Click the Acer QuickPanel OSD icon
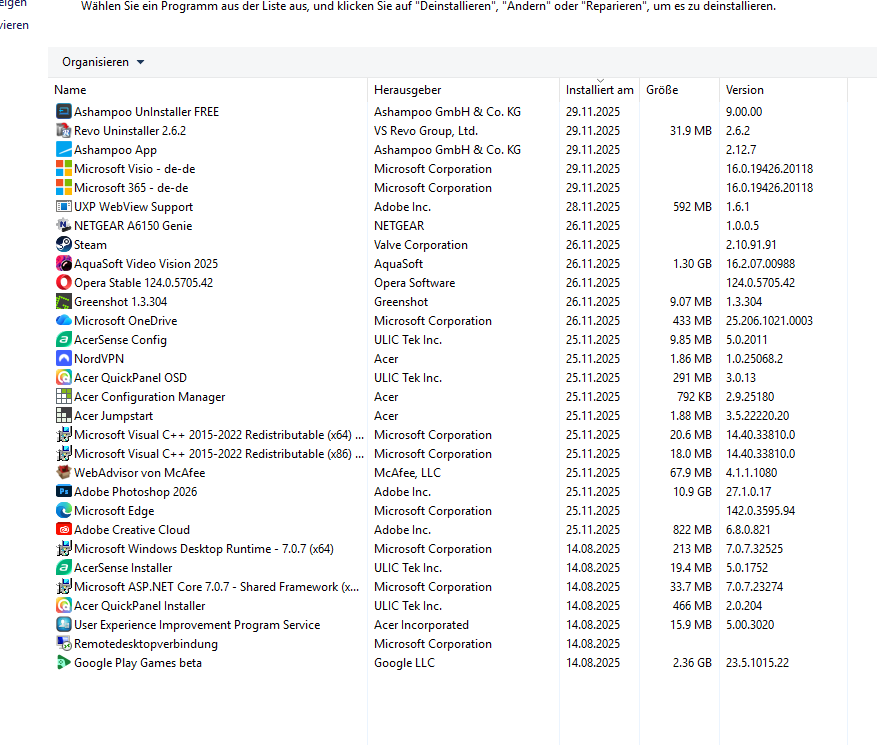The width and height of the screenshot is (877, 745). click(x=64, y=378)
